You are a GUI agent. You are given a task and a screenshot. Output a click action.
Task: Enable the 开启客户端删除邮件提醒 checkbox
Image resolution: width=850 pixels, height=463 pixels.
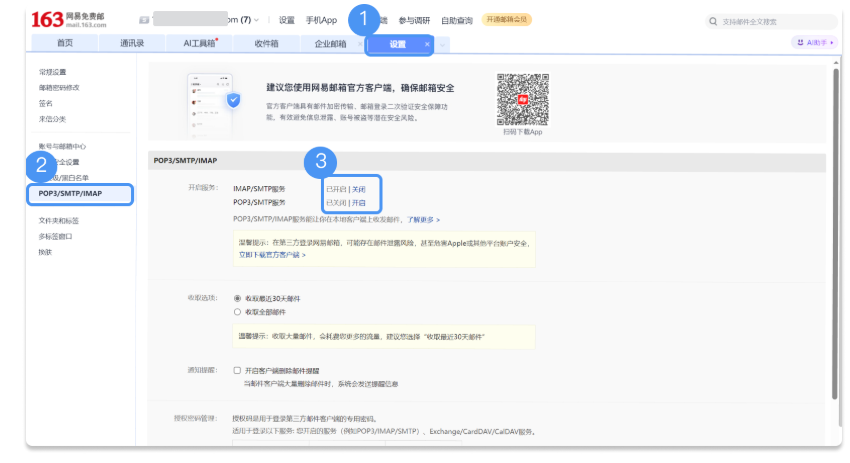(x=237, y=370)
